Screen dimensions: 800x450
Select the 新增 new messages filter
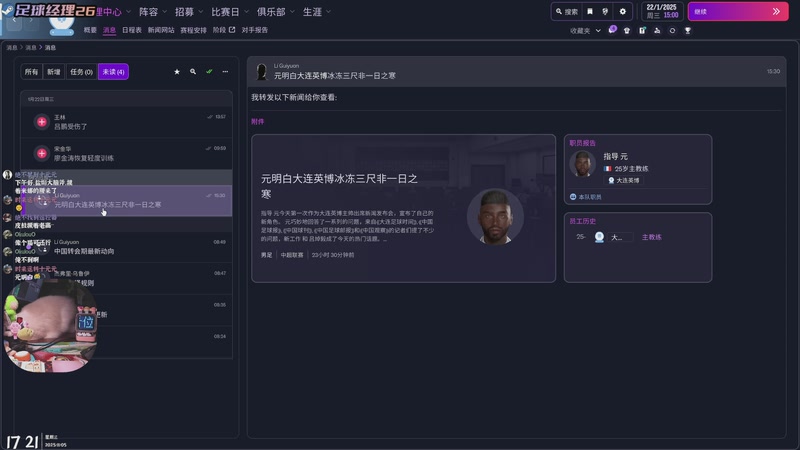click(54, 72)
